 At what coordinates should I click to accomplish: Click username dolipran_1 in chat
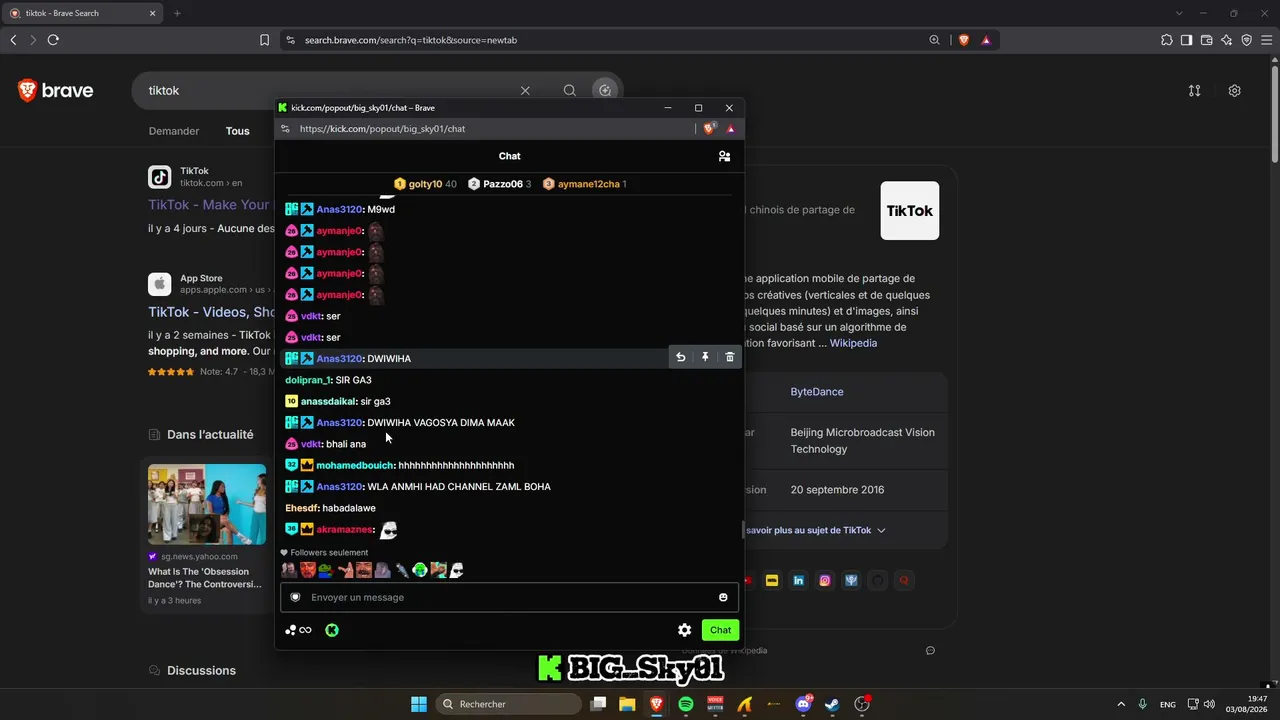point(308,380)
